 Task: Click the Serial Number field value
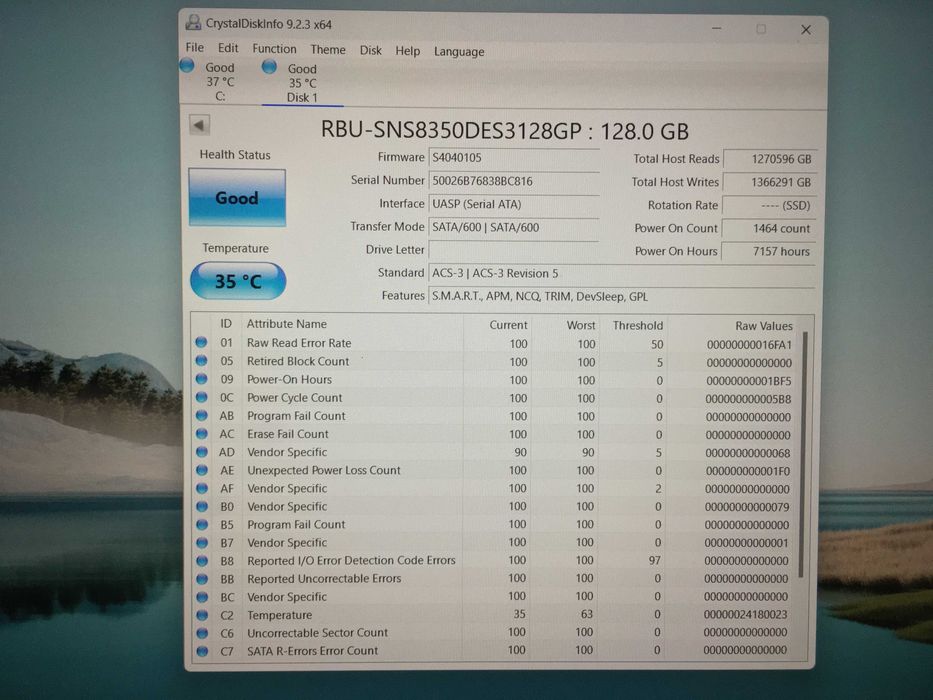tap(514, 181)
